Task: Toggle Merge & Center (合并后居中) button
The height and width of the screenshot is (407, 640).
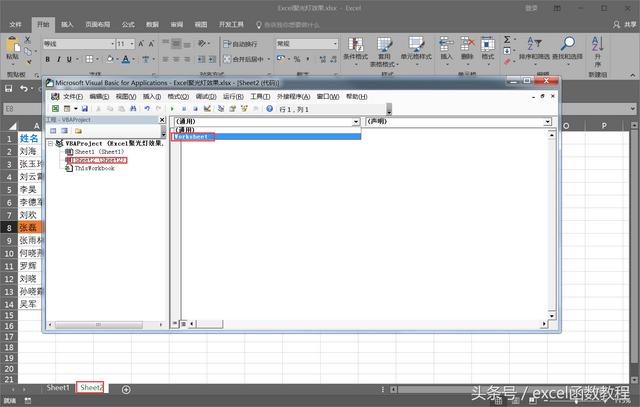Action: coord(244,59)
